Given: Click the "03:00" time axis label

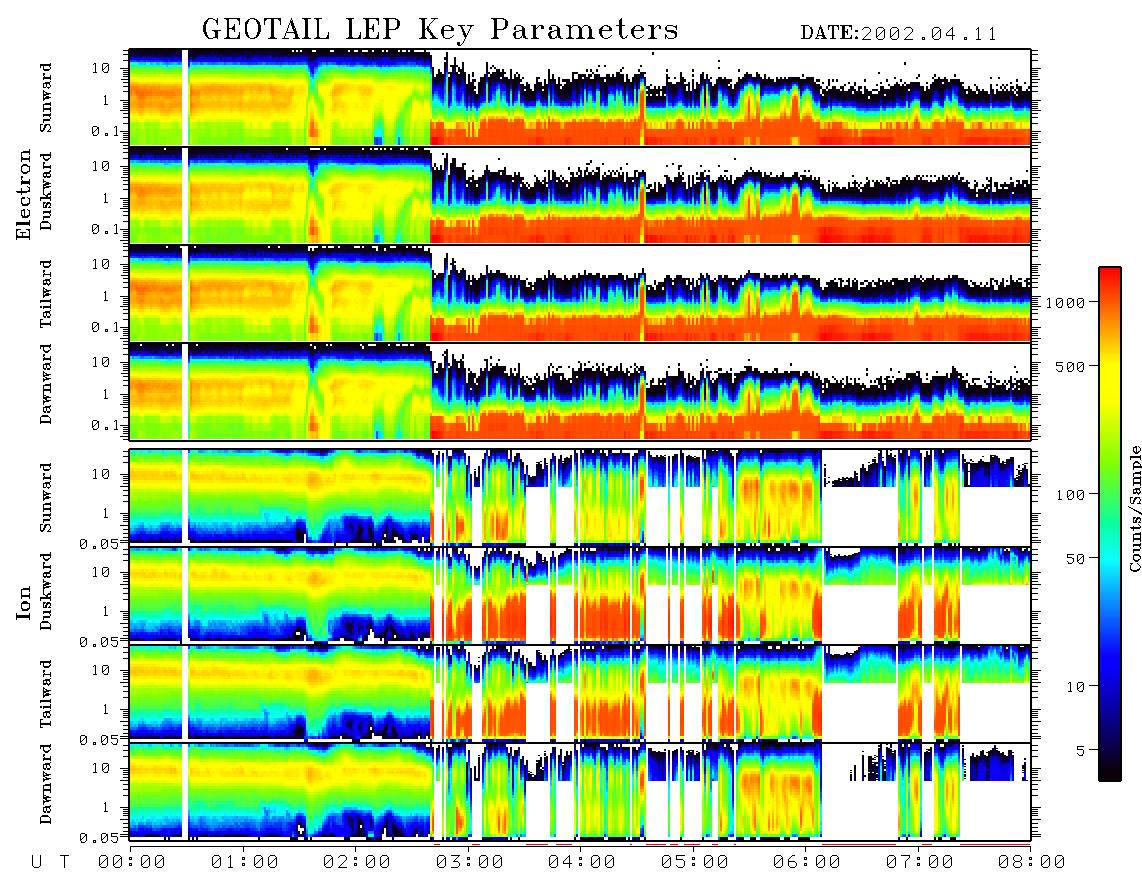Looking at the screenshot, I should [470, 863].
